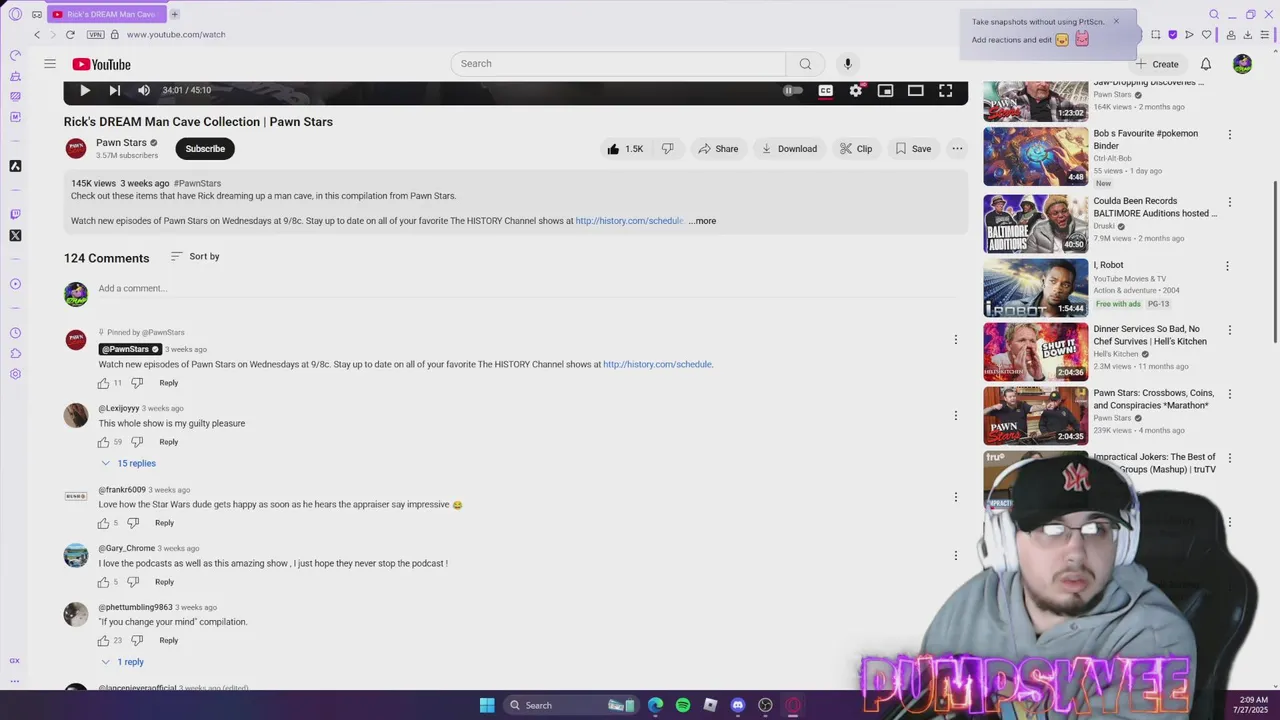
Task: Like the Gary_Chrome comment
Action: pyautogui.click(x=103, y=582)
